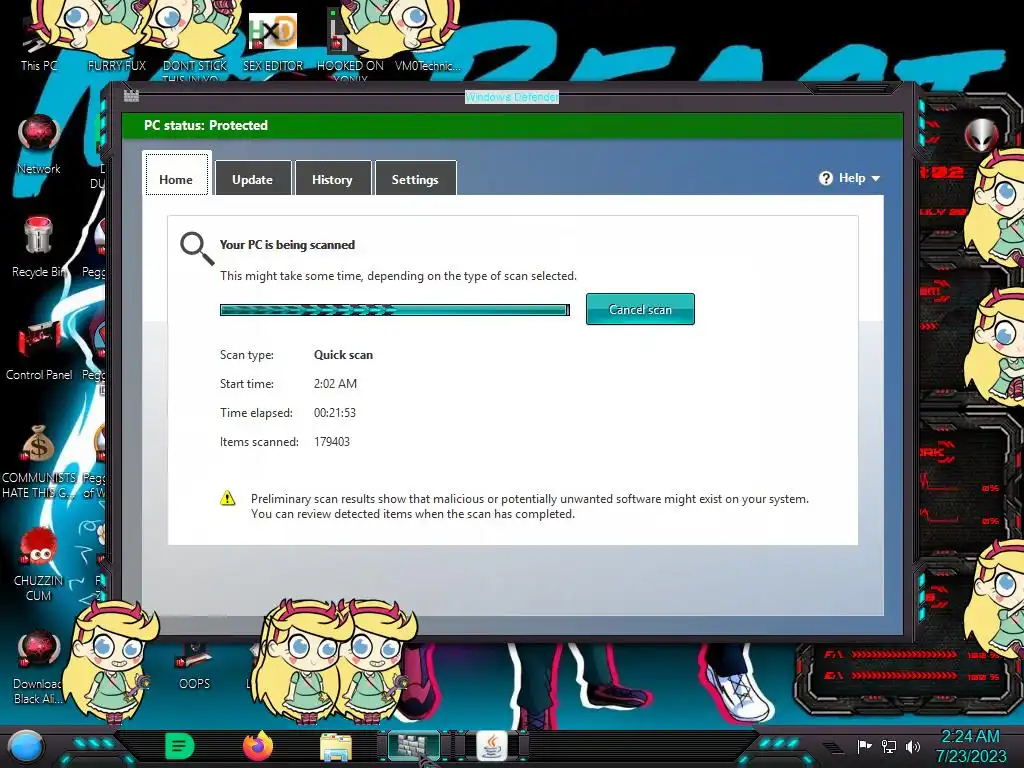The image size is (1024, 768).
Task: Click the Java icon in taskbar
Action: coord(492,746)
